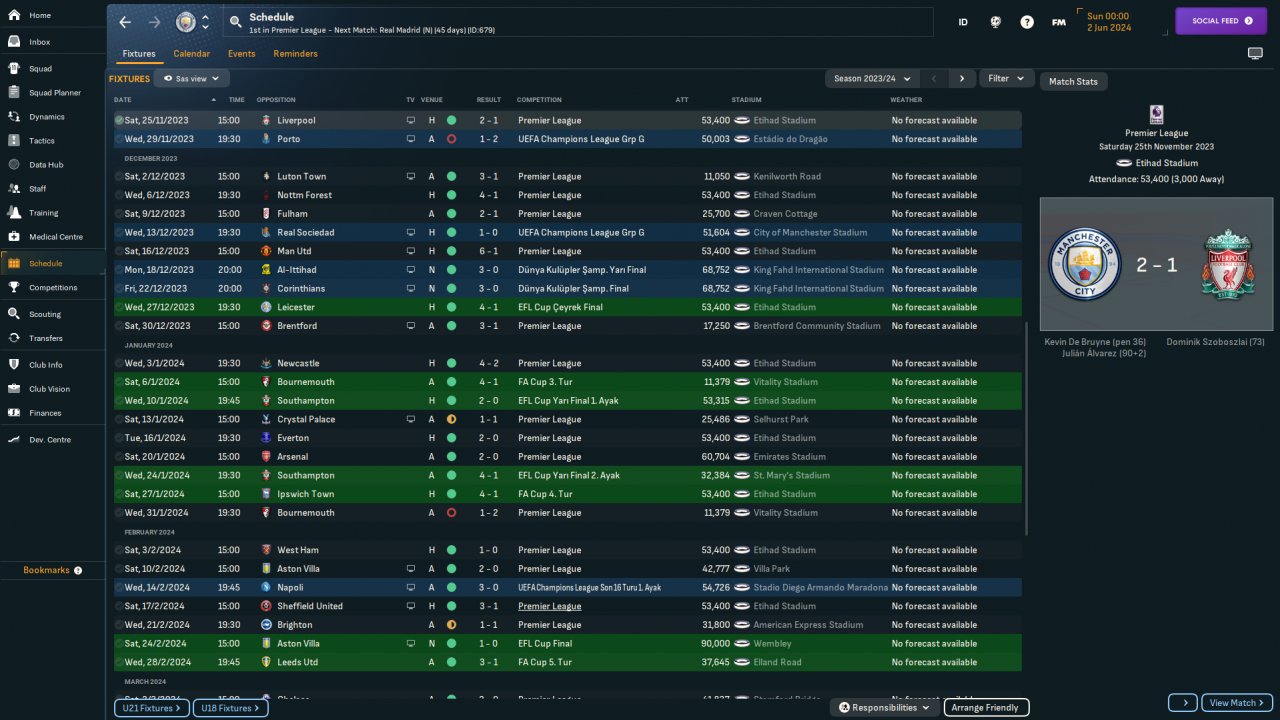The height and width of the screenshot is (720, 1280).
Task: Click the Real Sociedad badge in fixtures list
Action: coord(266,233)
